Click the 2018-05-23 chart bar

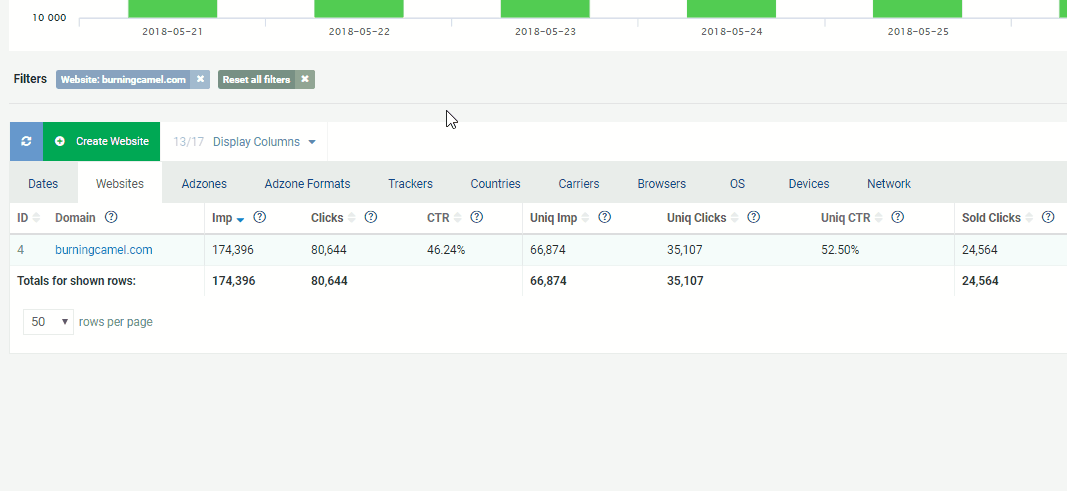(545, 9)
